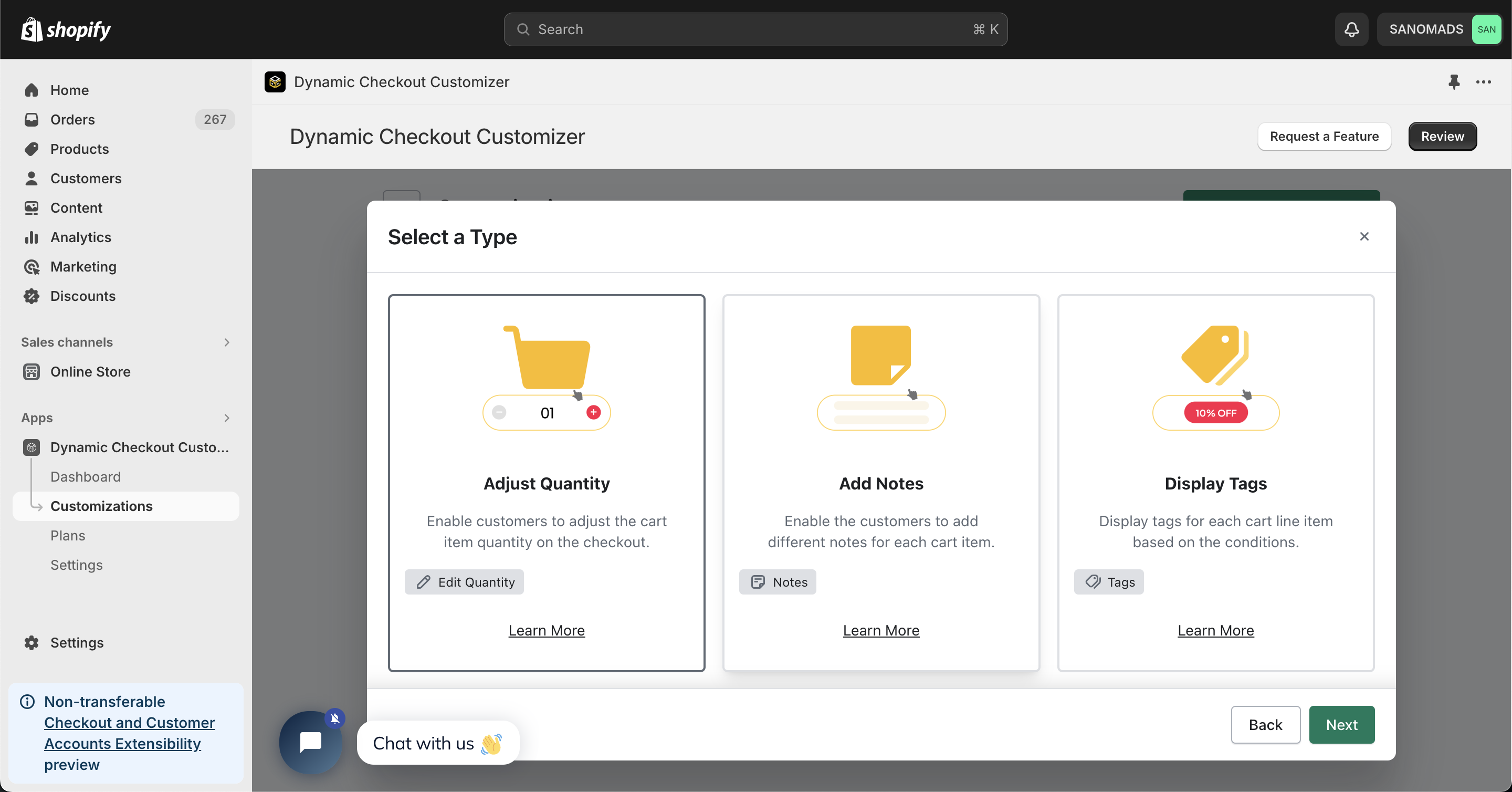Go to Plans under the app menu
Viewport: 1512px width, 792px height.
tap(68, 535)
